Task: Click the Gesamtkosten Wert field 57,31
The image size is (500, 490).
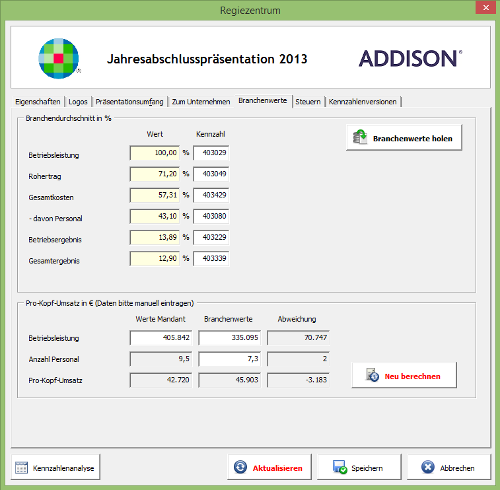Action: 155,195
